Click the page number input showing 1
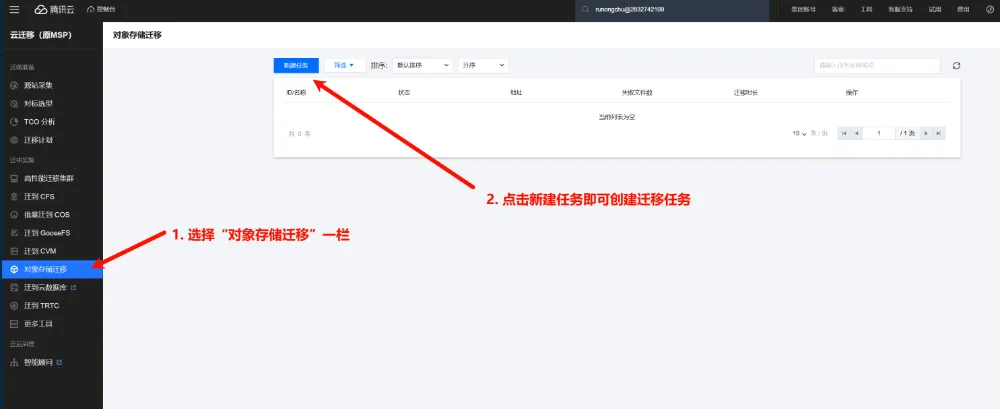This screenshot has height=409, width=1000. coord(879,133)
